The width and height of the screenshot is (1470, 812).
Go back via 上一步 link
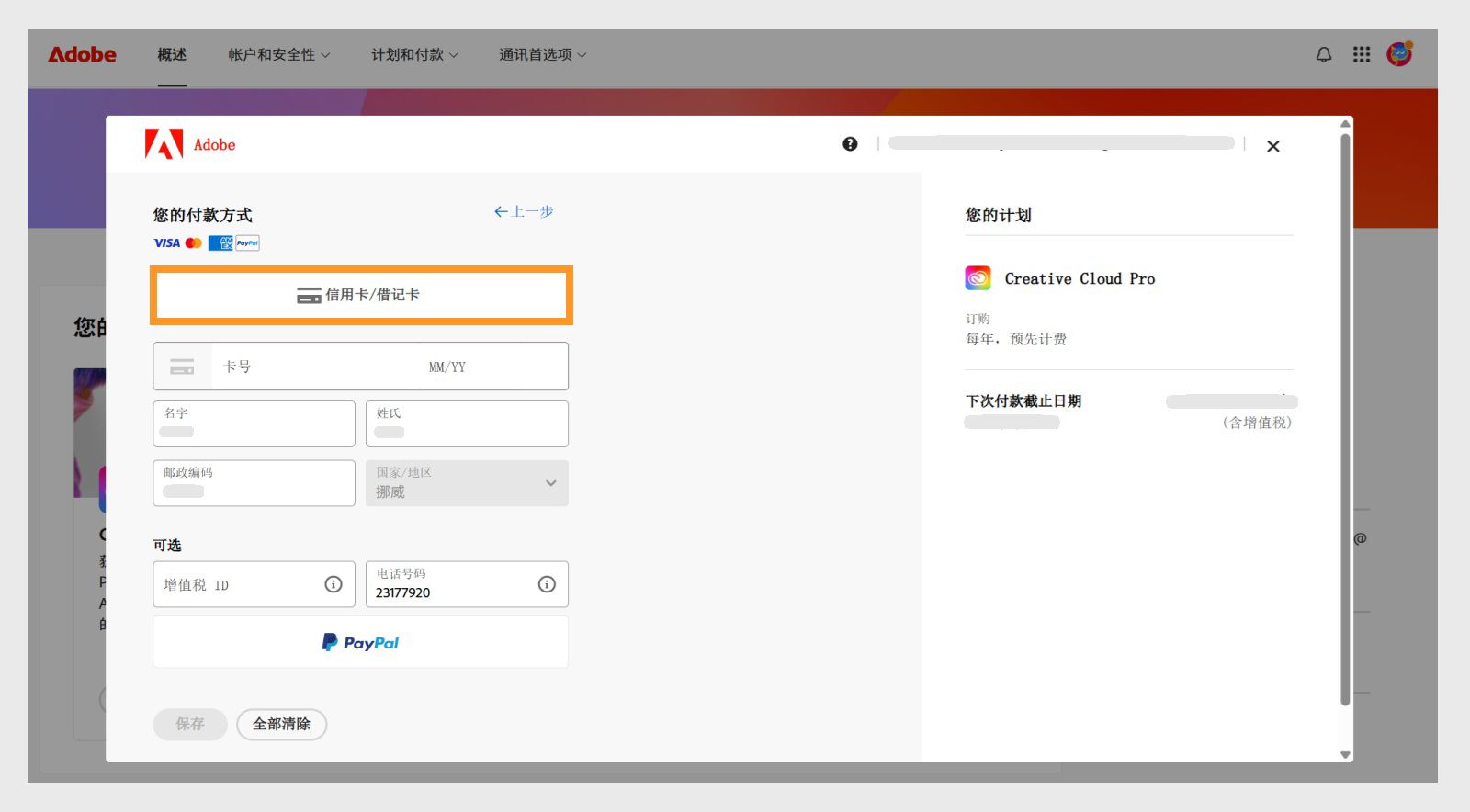[524, 211]
